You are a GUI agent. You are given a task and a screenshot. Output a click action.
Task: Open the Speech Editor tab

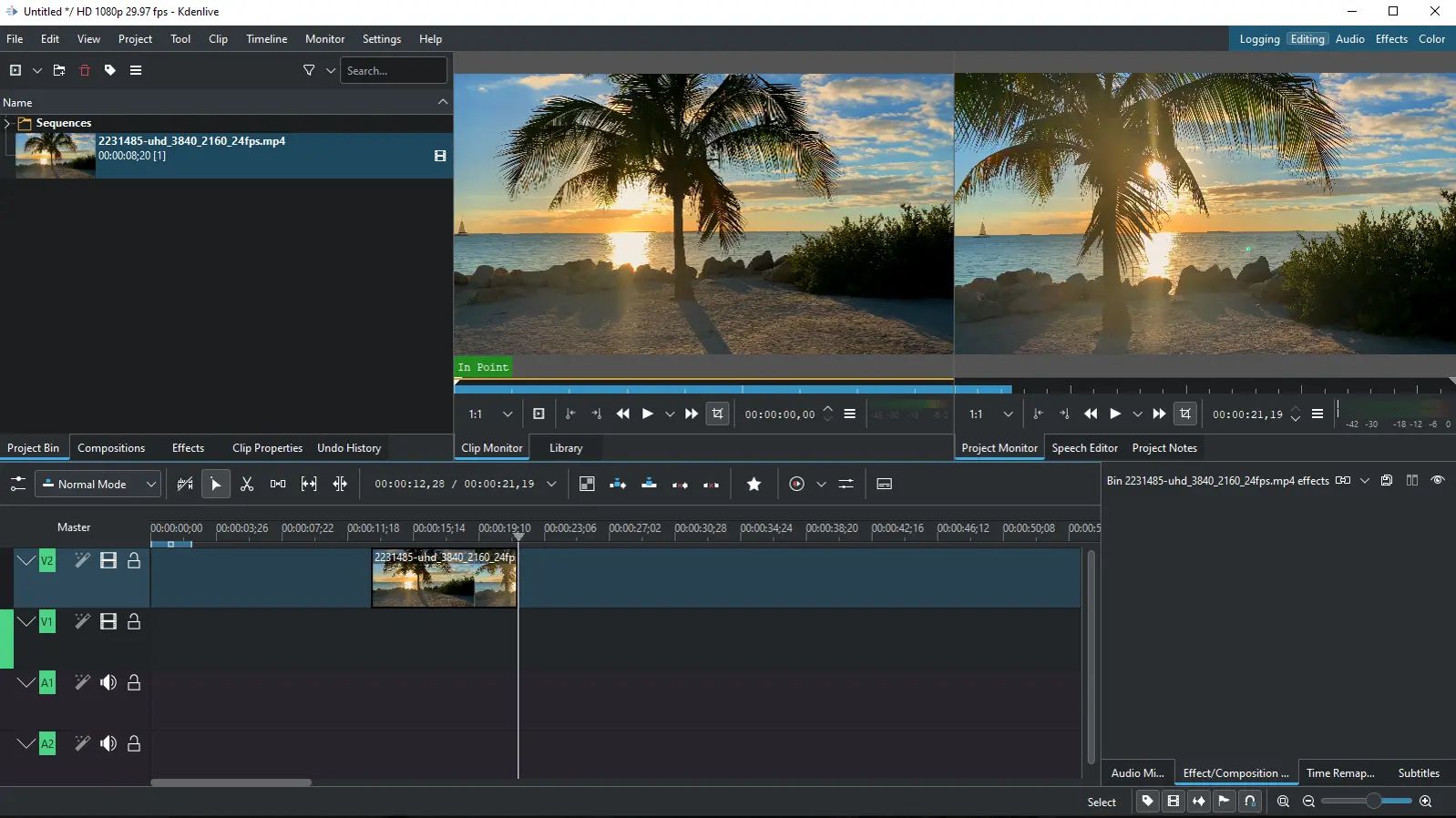[x=1084, y=448]
